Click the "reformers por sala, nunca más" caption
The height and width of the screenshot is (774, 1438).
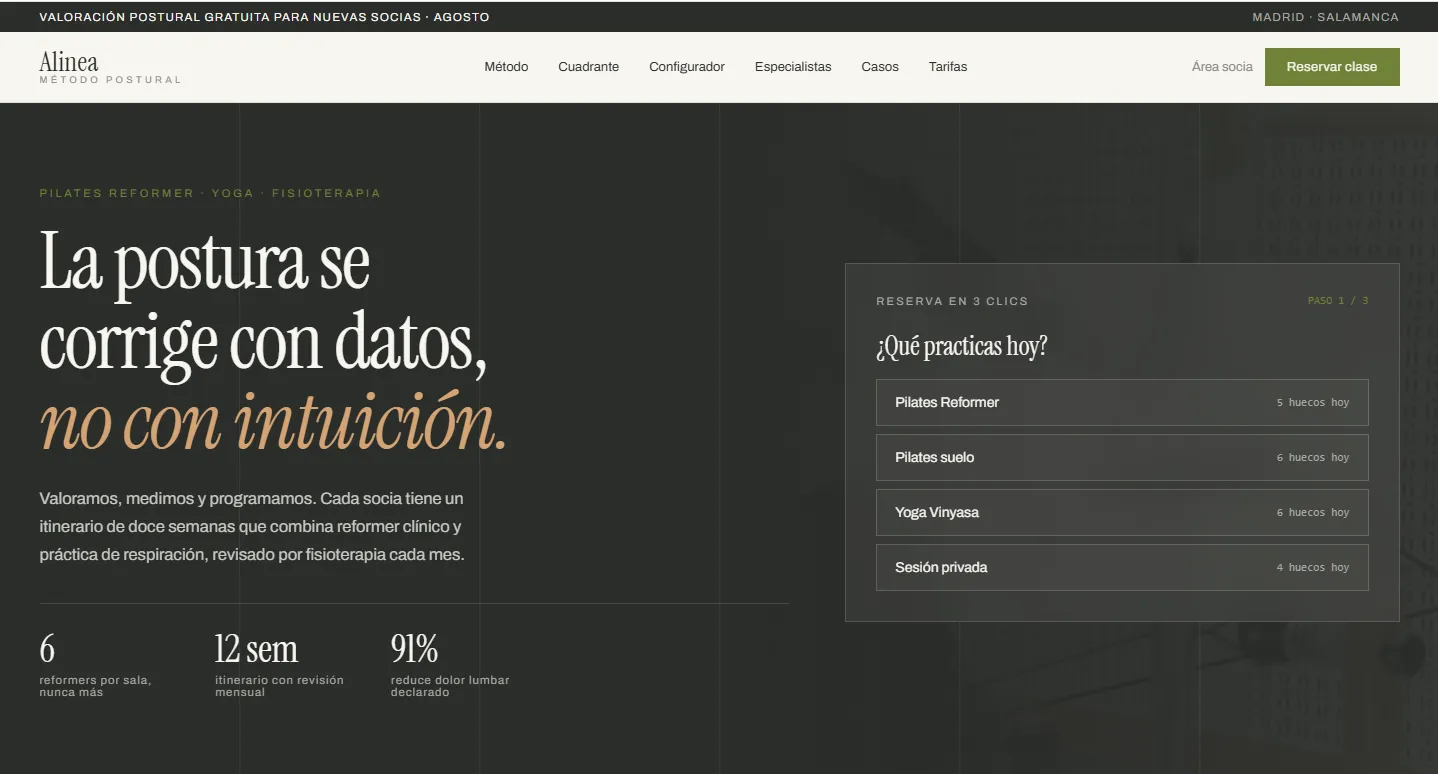coord(95,686)
